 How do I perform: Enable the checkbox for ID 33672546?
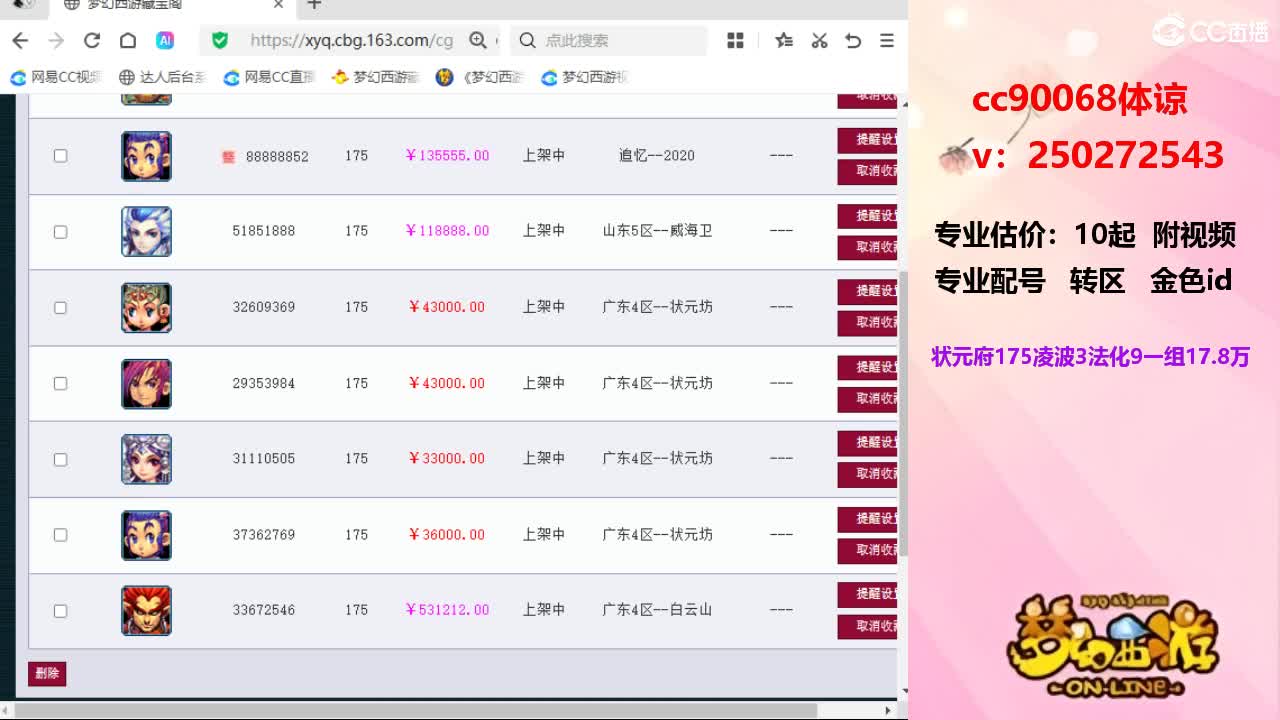click(60, 611)
